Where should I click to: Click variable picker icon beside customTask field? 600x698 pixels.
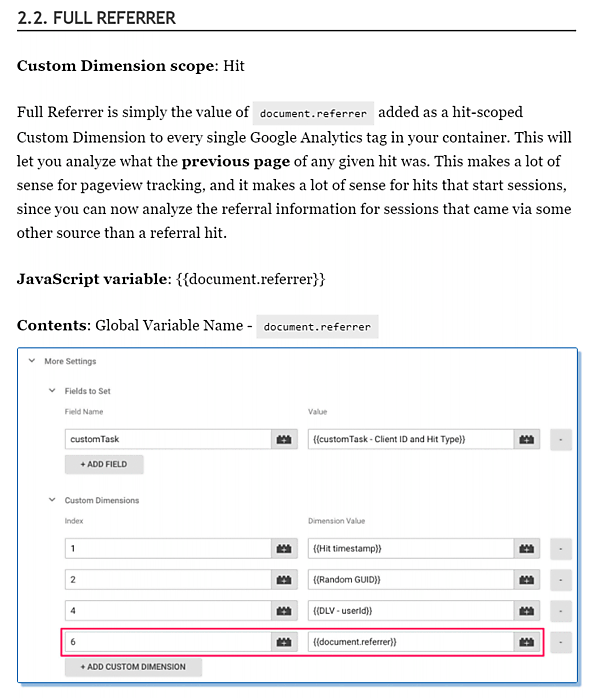tap(284, 439)
